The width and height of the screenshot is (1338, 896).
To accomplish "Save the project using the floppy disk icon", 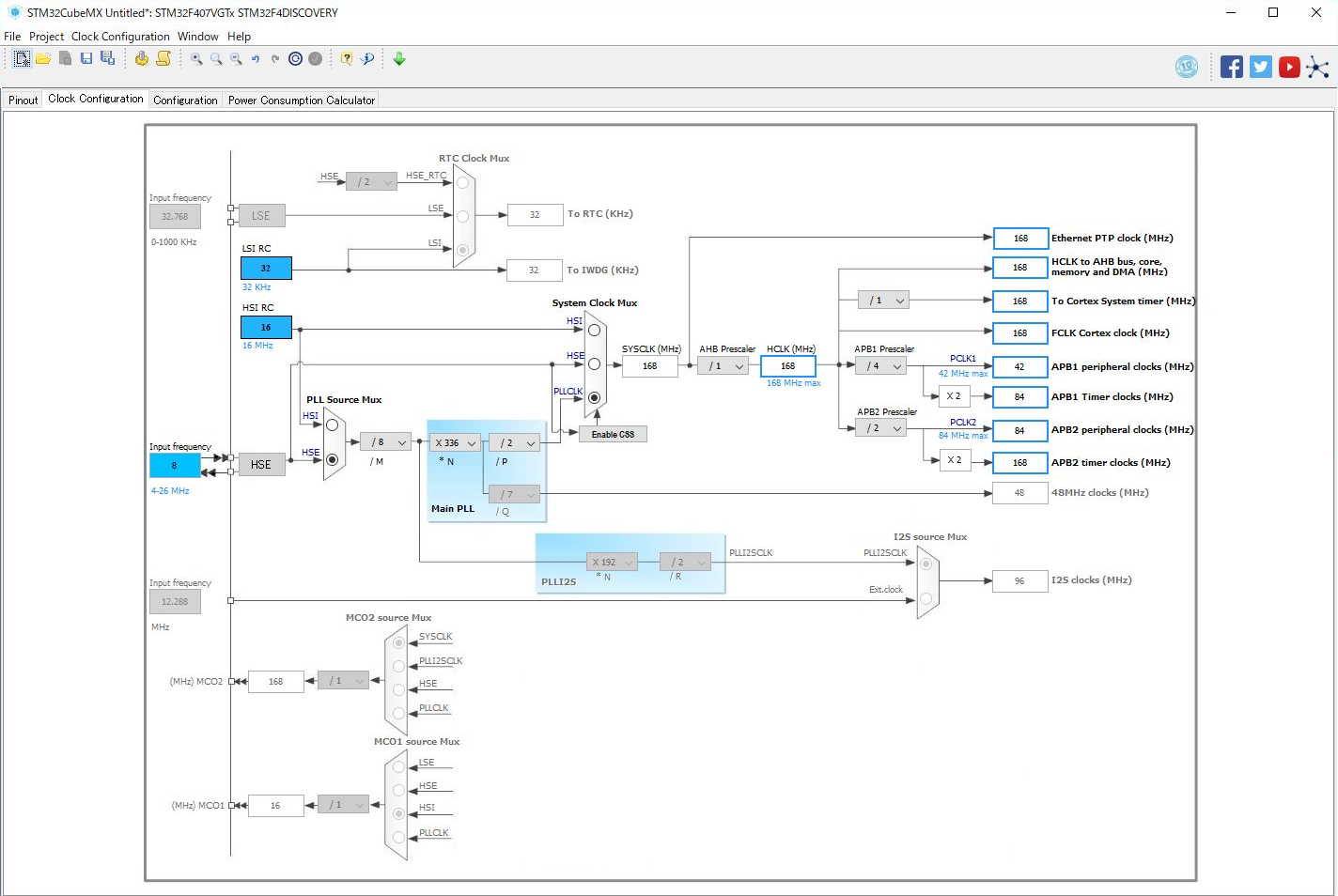I will coord(86,58).
